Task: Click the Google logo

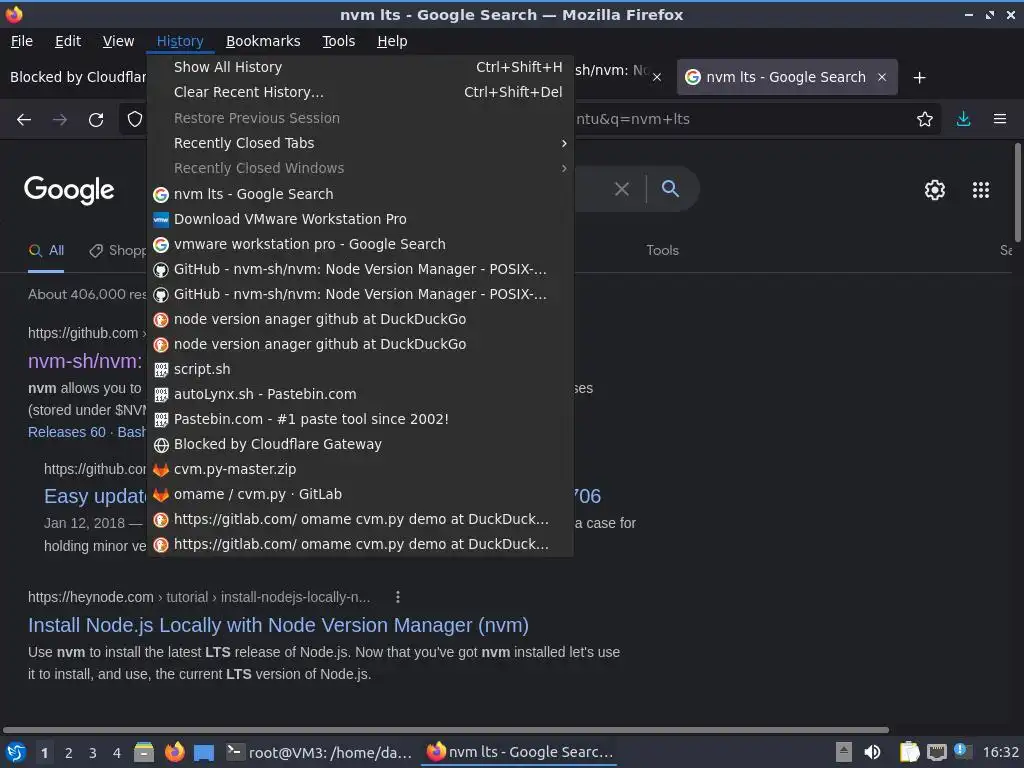Action: (x=69, y=190)
